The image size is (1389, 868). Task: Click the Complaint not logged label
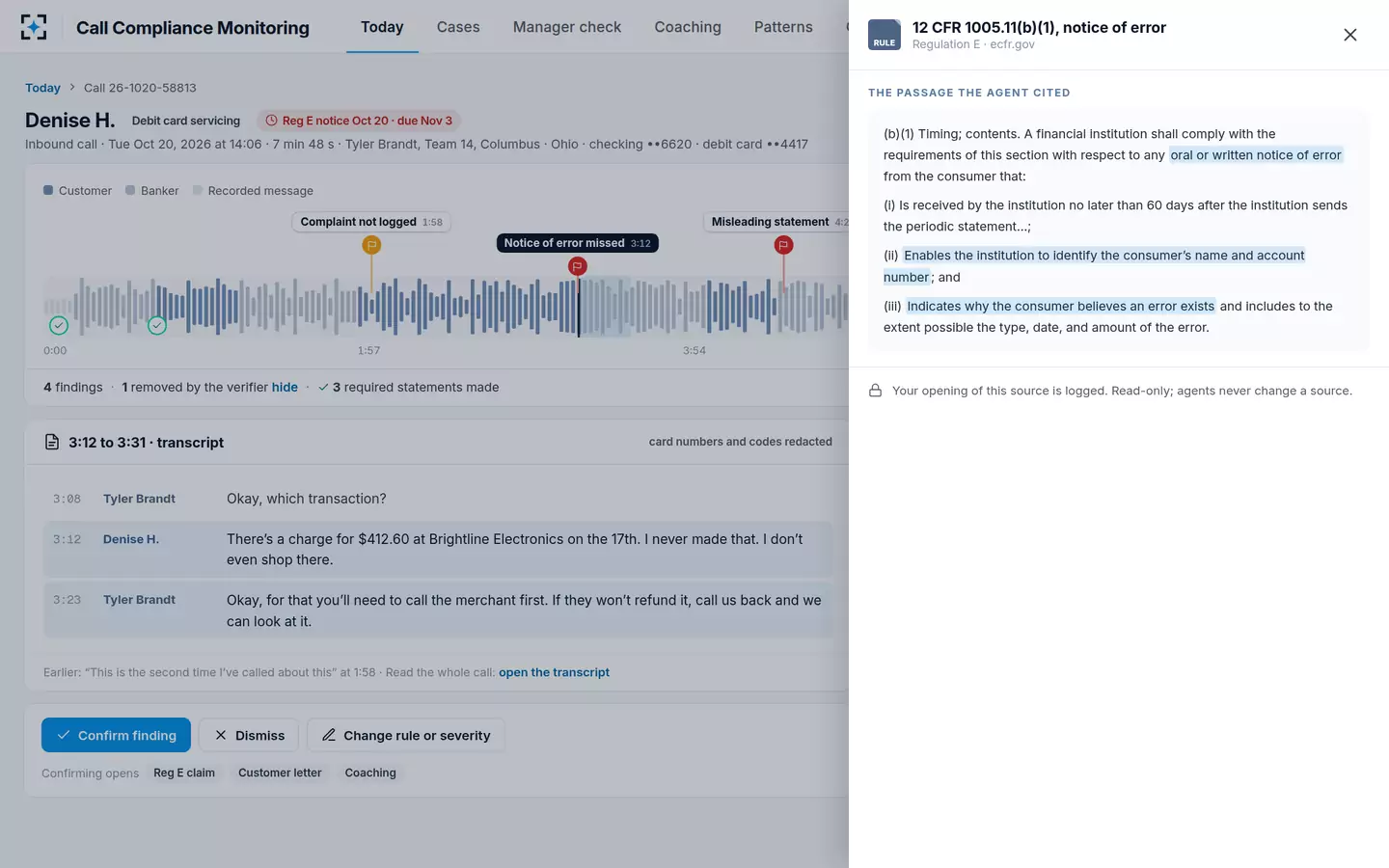[x=371, y=222]
